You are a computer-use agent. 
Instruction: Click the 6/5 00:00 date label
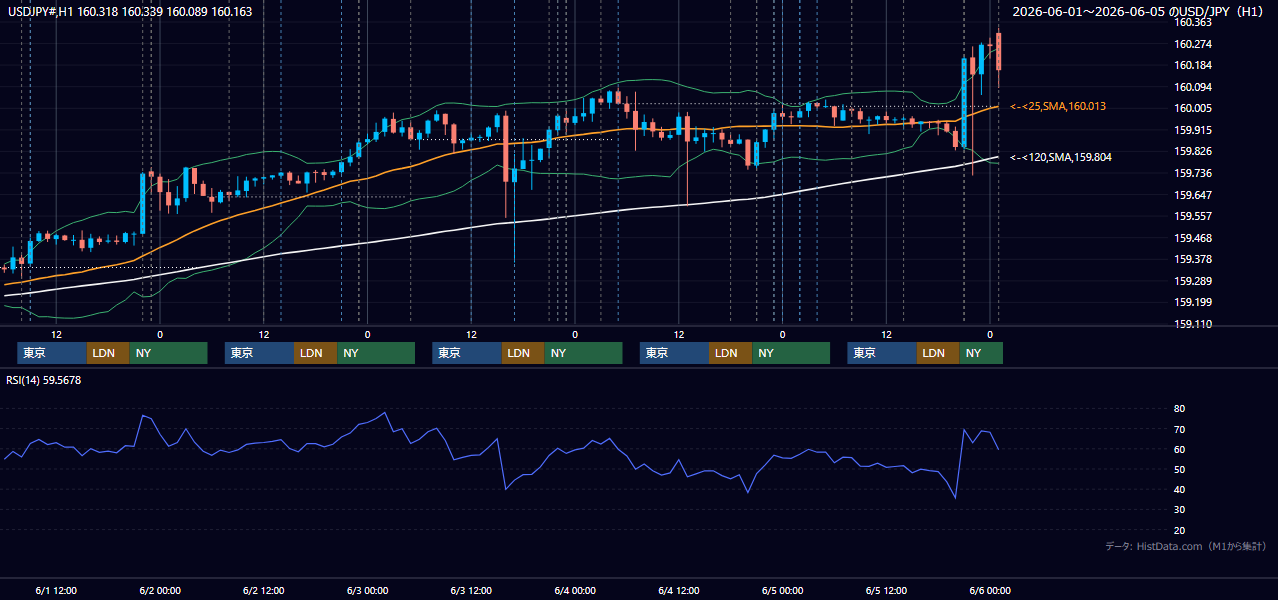tap(782, 591)
